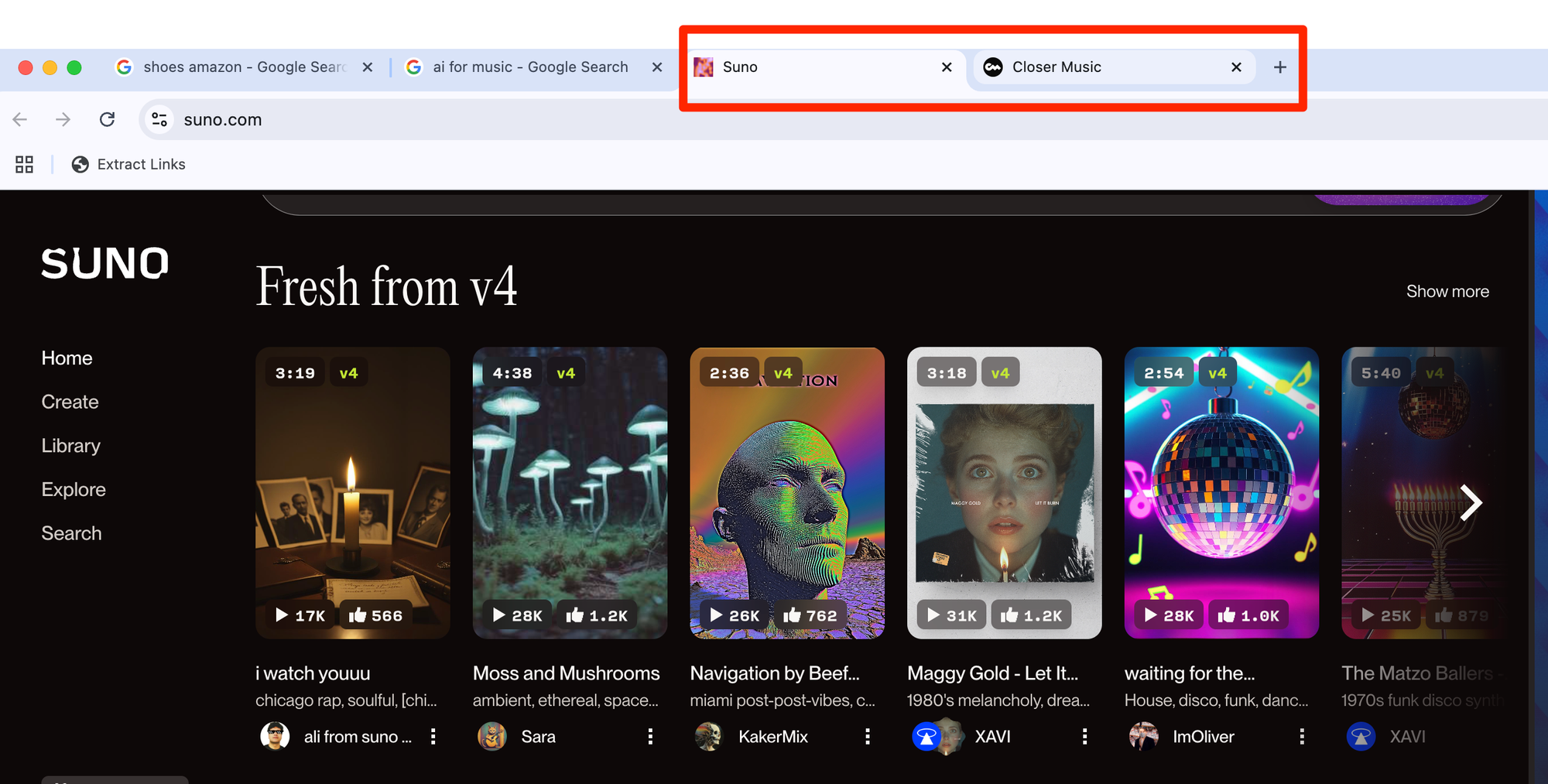Close the ai for music search tab
The width and height of the screenshot is (1548, 784).
(x=657, y=67)
